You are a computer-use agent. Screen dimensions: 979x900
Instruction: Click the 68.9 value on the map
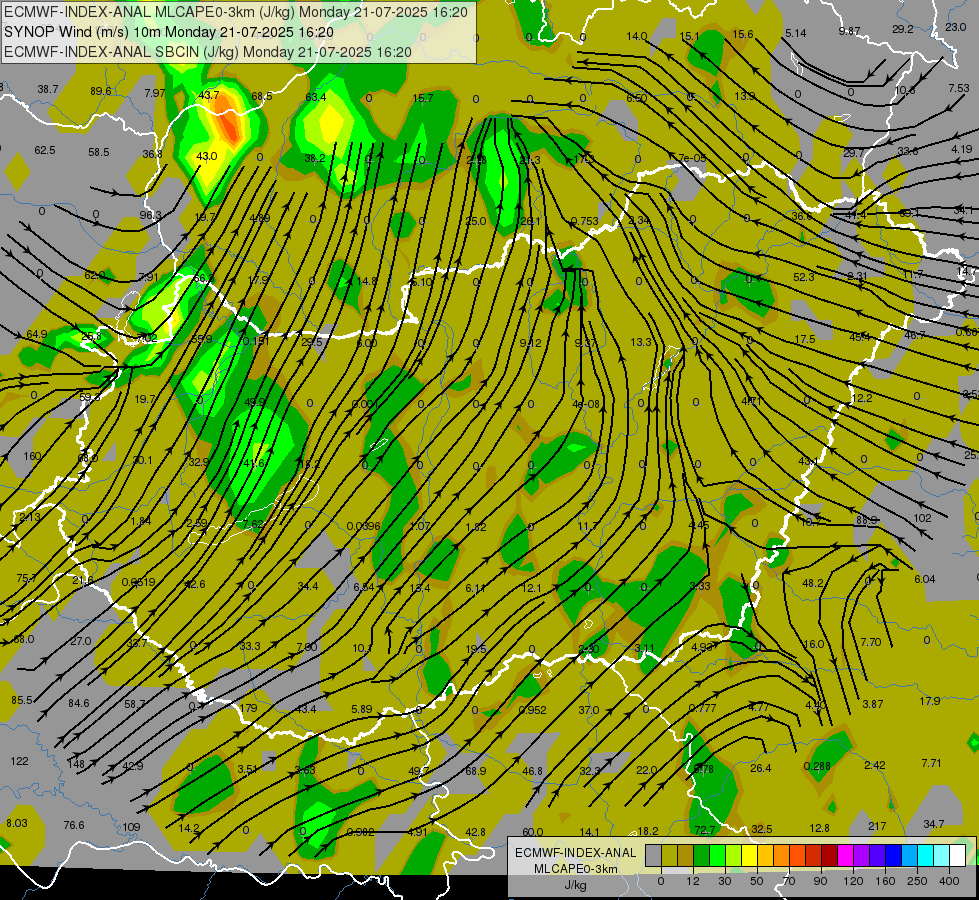point(475,771)
